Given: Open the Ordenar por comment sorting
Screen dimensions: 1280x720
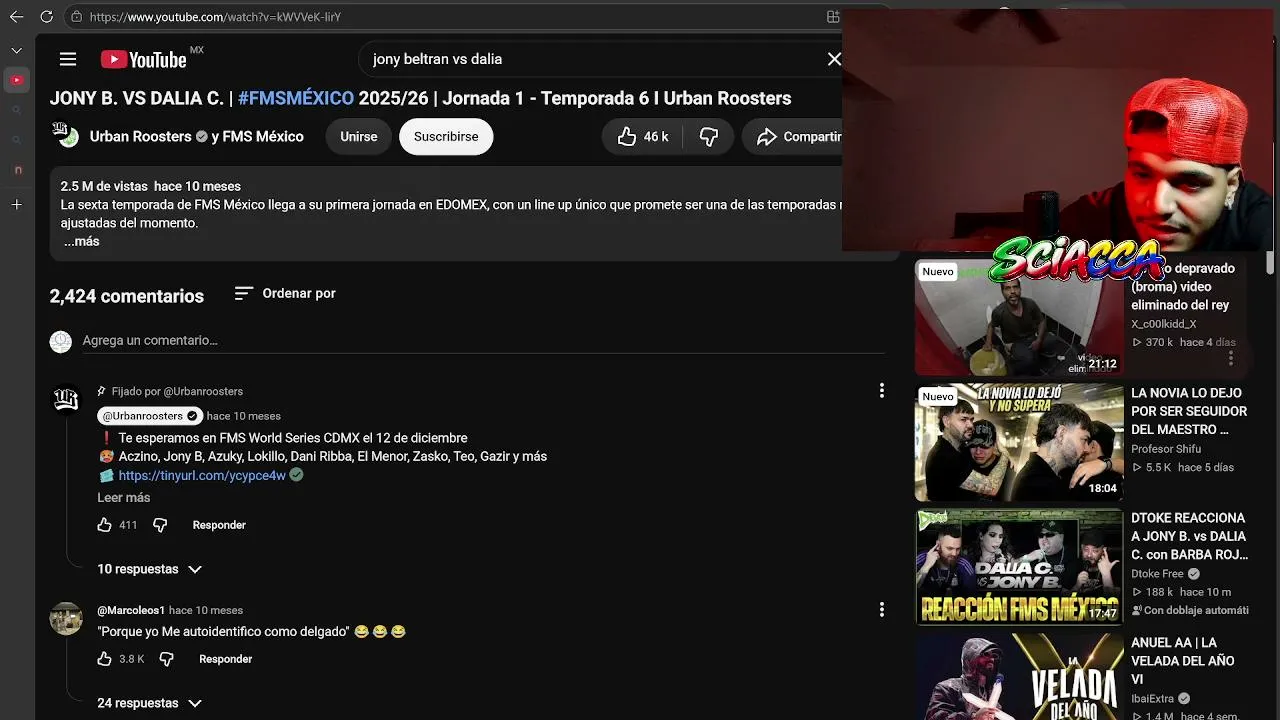Looking at the screenshot, I should pos(286,293).
